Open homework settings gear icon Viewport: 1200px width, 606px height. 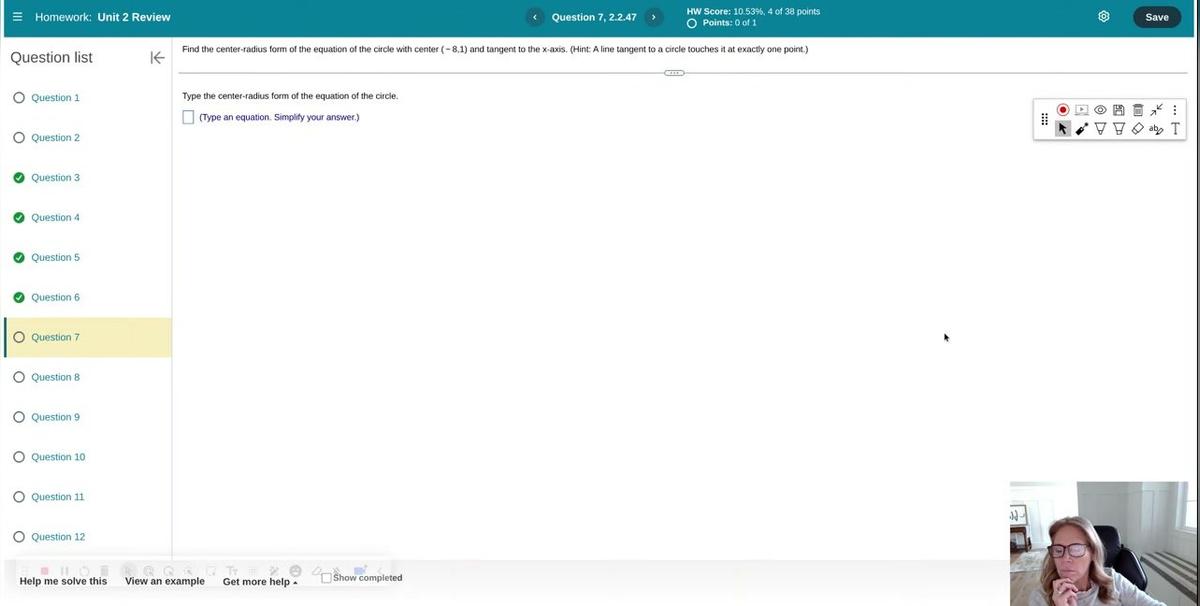click(x=1104, y=17)
